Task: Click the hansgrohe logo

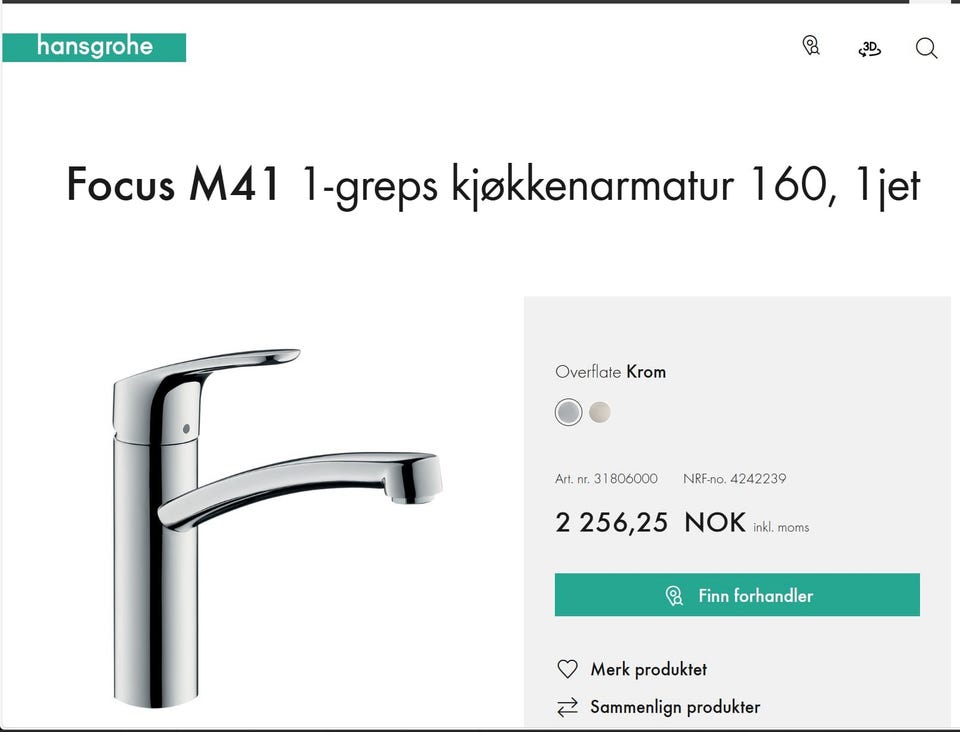Action: pyautogui.click(x=94, y=47)
